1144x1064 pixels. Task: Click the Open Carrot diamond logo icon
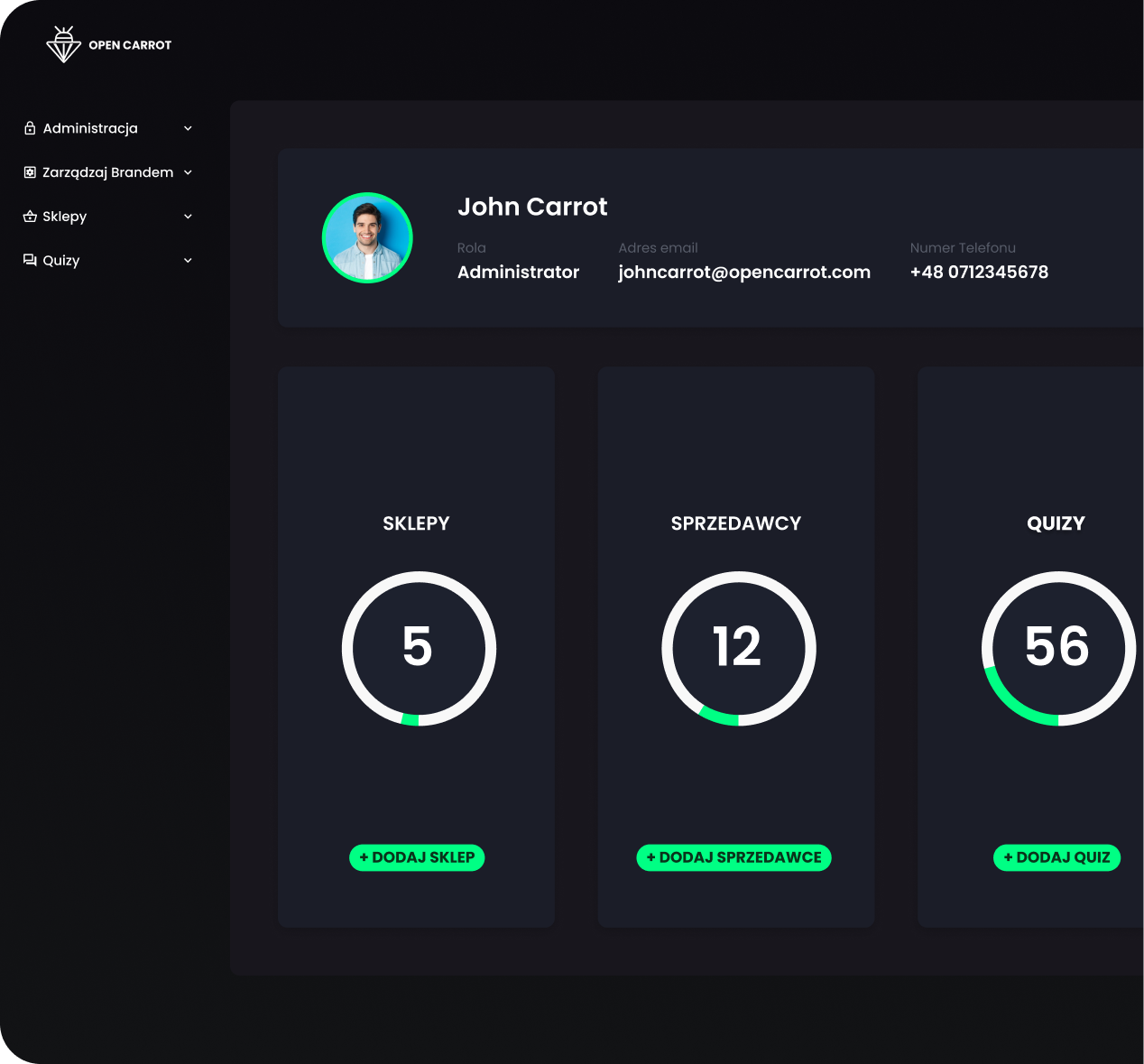click(x=63, y=44)
